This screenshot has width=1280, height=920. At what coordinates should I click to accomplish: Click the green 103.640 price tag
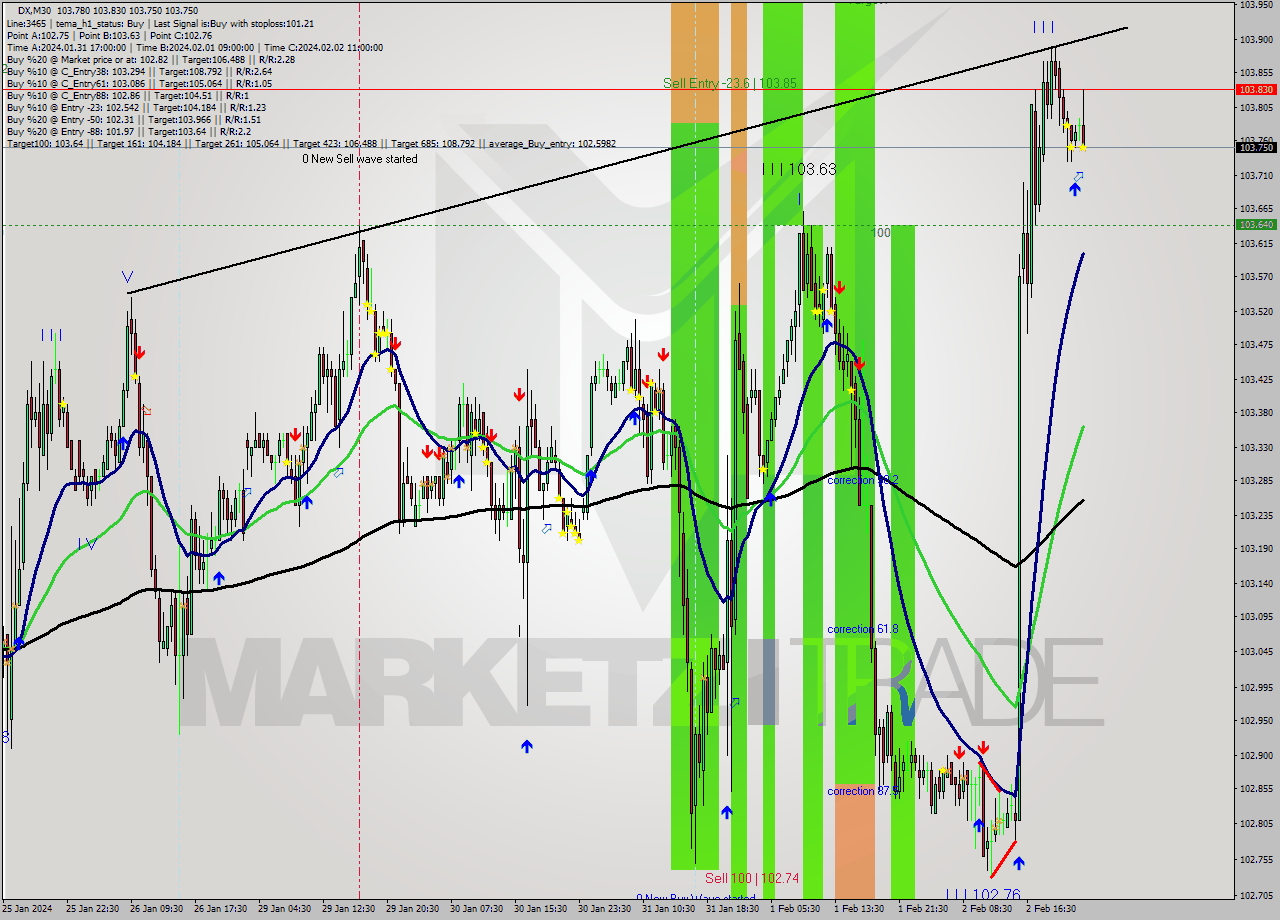click(x=1257, y=224)
